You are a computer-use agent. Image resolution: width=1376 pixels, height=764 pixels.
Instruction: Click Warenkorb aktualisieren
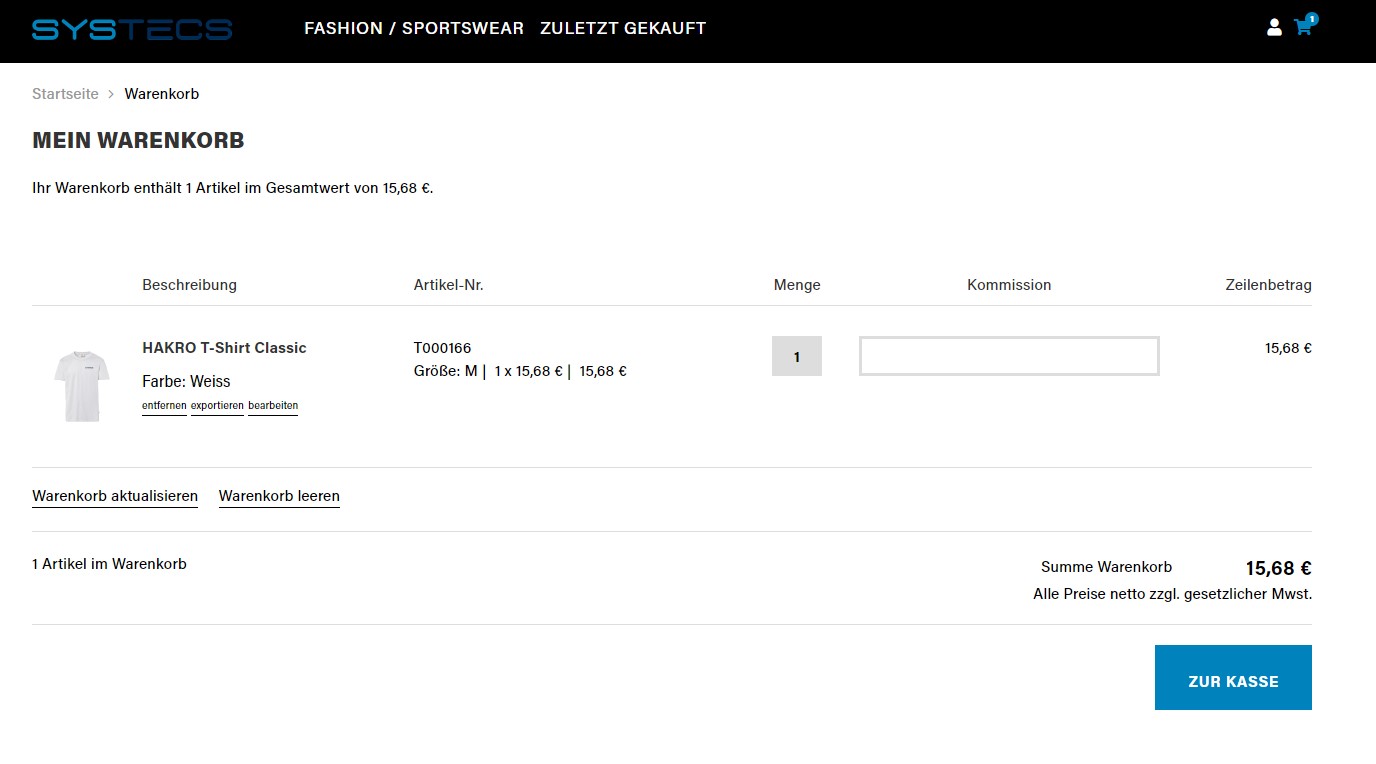[x=115, y=496]
